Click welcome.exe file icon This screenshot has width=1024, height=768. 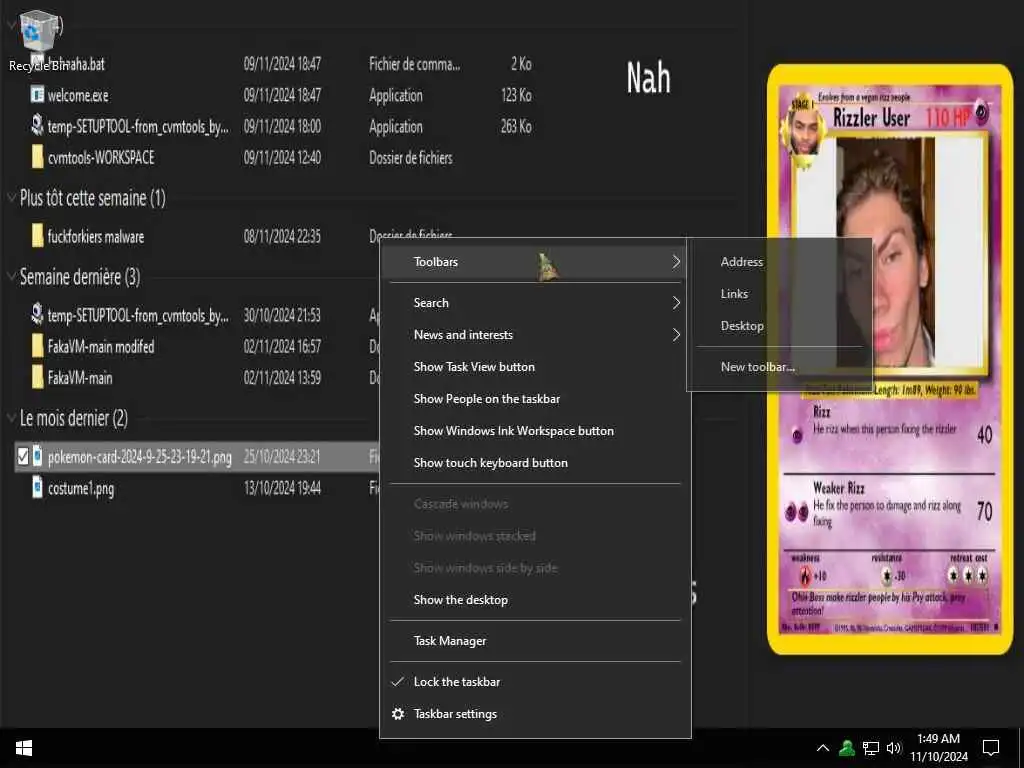pyautogui.click(x=37, y=95)
